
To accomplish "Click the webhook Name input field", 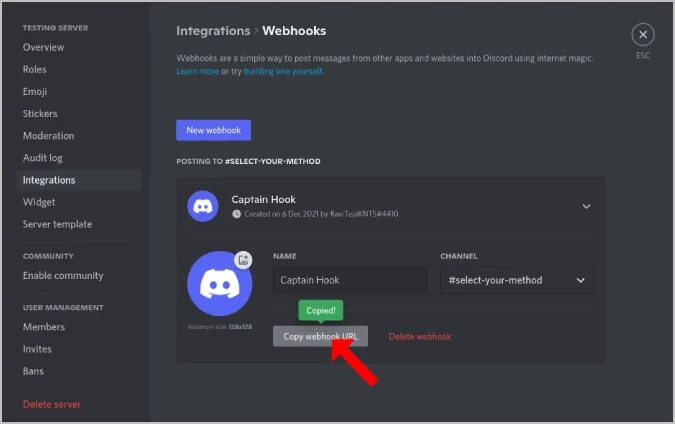I will (350, 280).
